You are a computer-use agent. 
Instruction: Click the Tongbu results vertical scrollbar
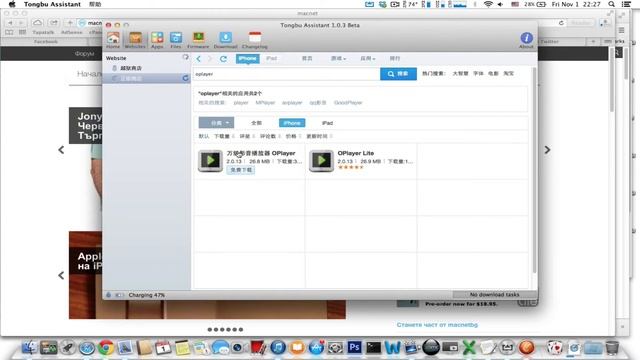coord(534,171)
